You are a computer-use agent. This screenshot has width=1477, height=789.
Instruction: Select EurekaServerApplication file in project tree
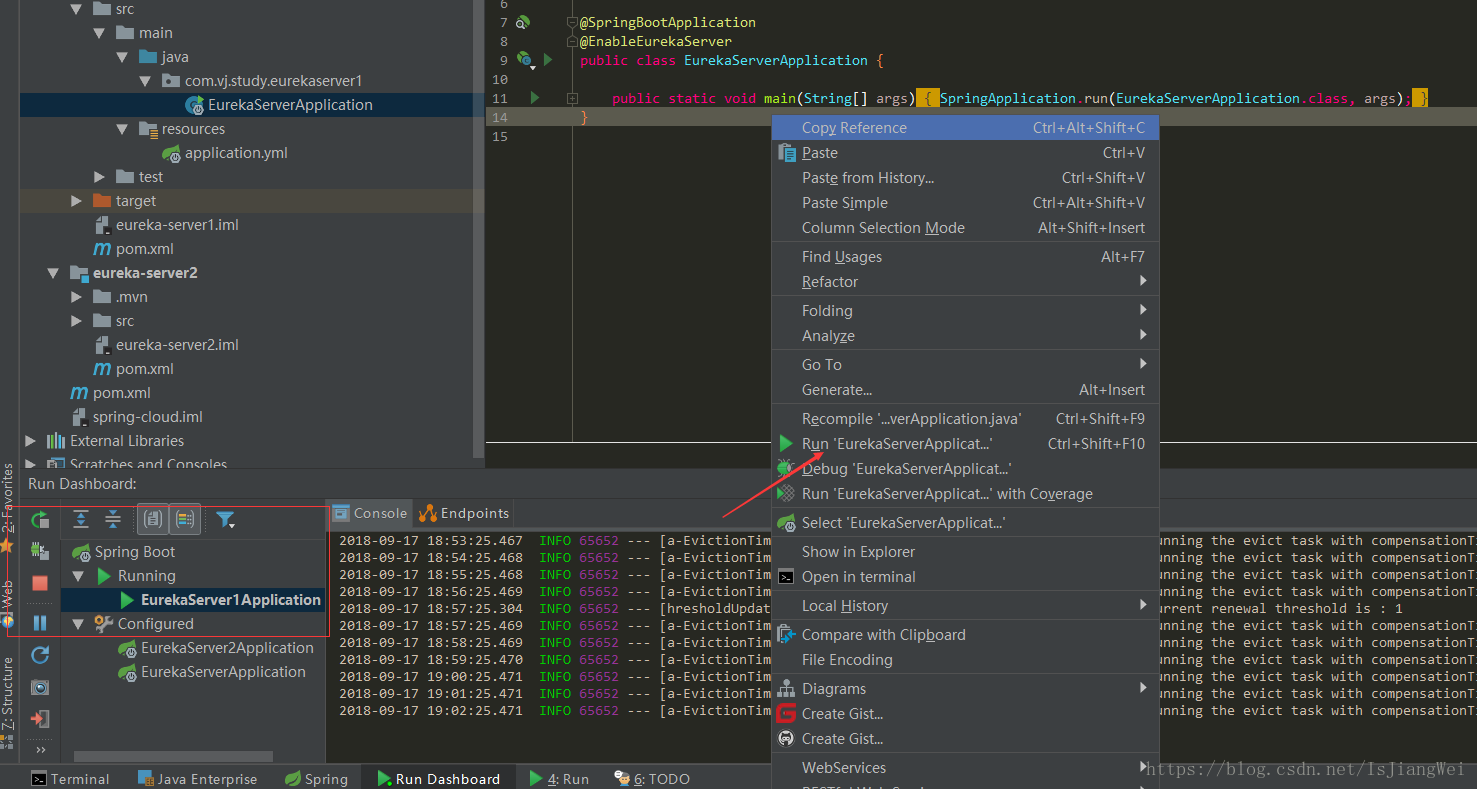point(290,105)
